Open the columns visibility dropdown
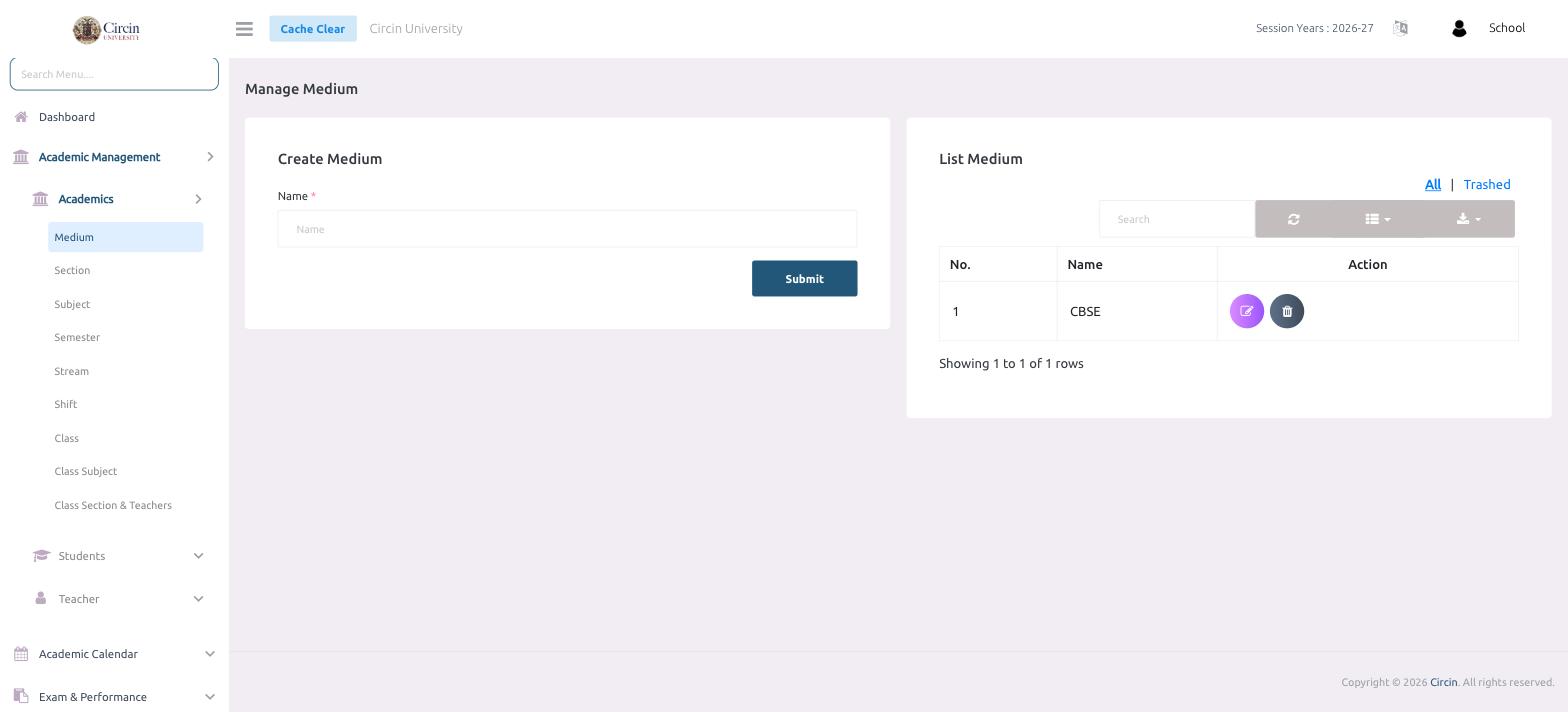The image size is (1568, 712). pyautogui.click(x=1378, y=219)
